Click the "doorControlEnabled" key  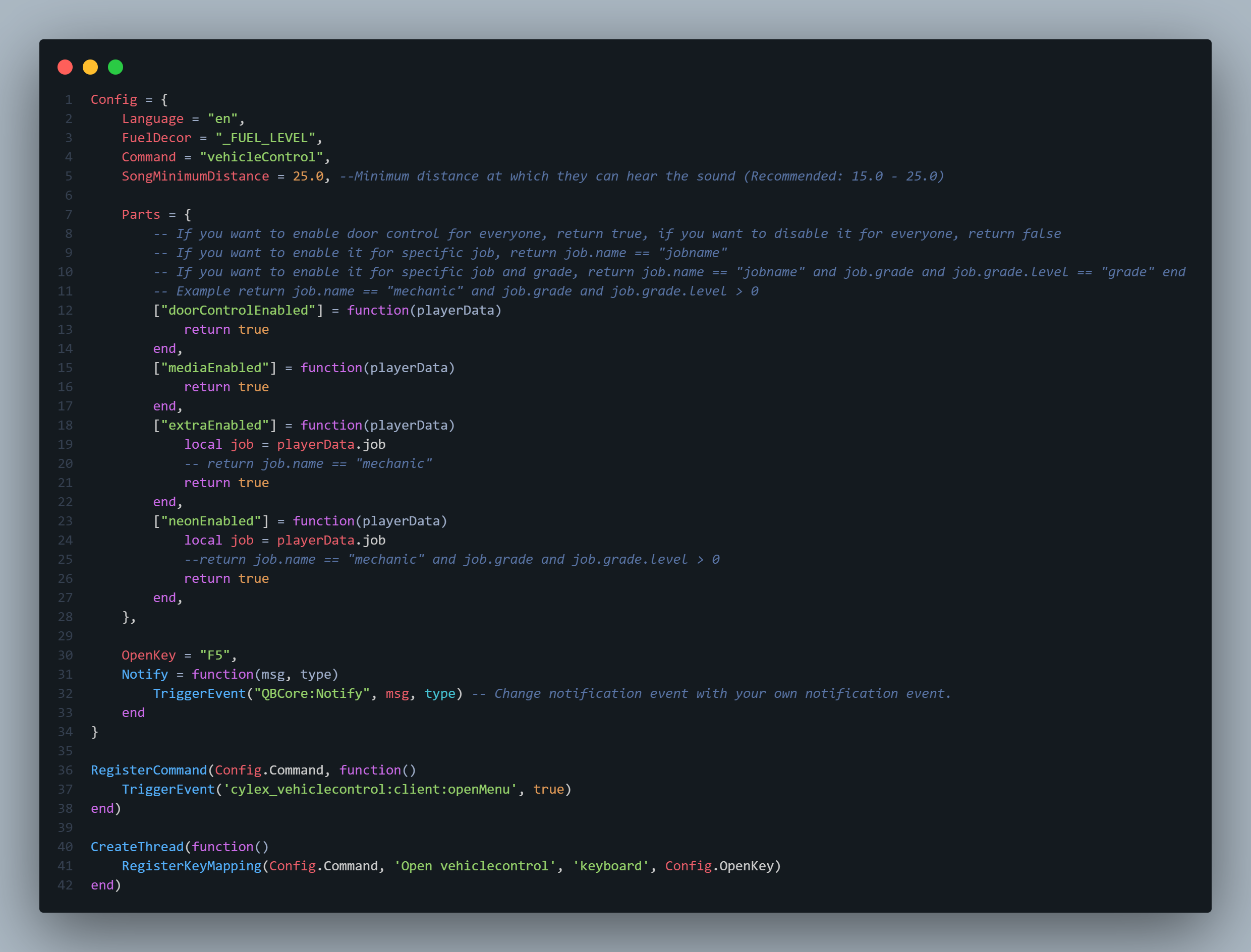238,311
